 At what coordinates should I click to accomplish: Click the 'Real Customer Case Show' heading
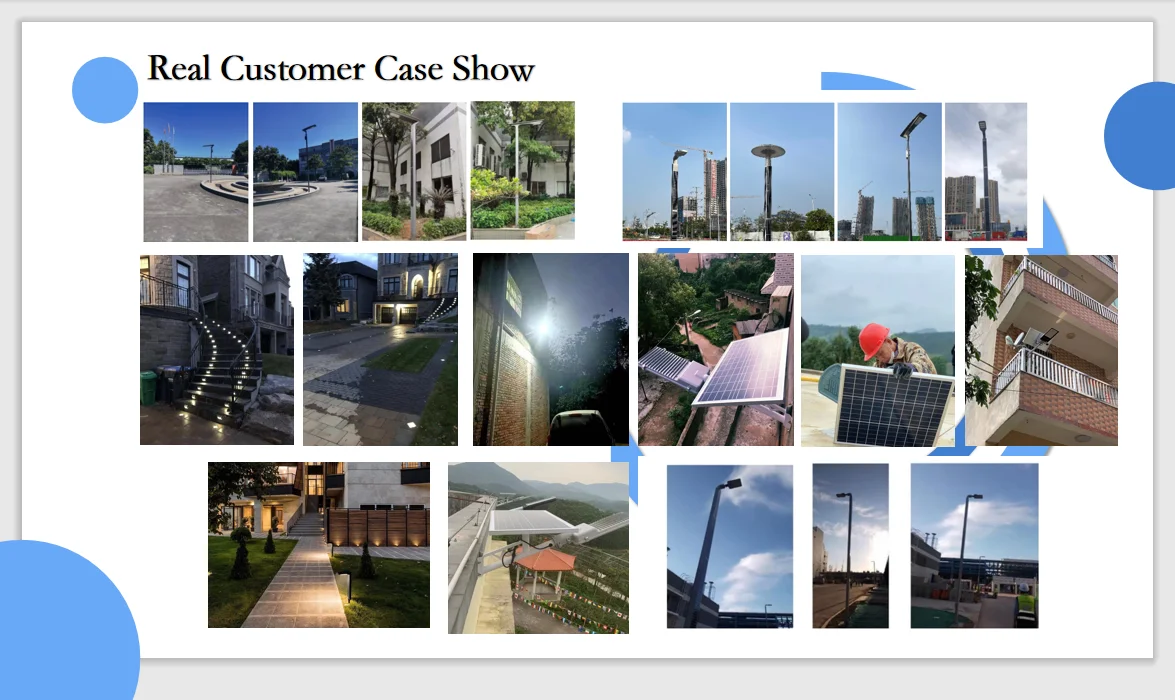340,69
